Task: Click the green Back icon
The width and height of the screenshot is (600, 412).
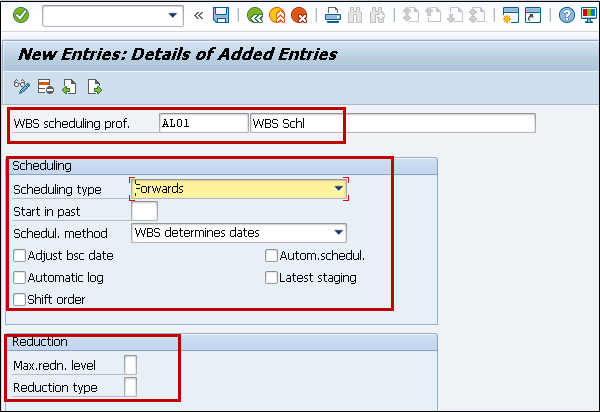Action: pyautogui.click(x=255, y=16)
